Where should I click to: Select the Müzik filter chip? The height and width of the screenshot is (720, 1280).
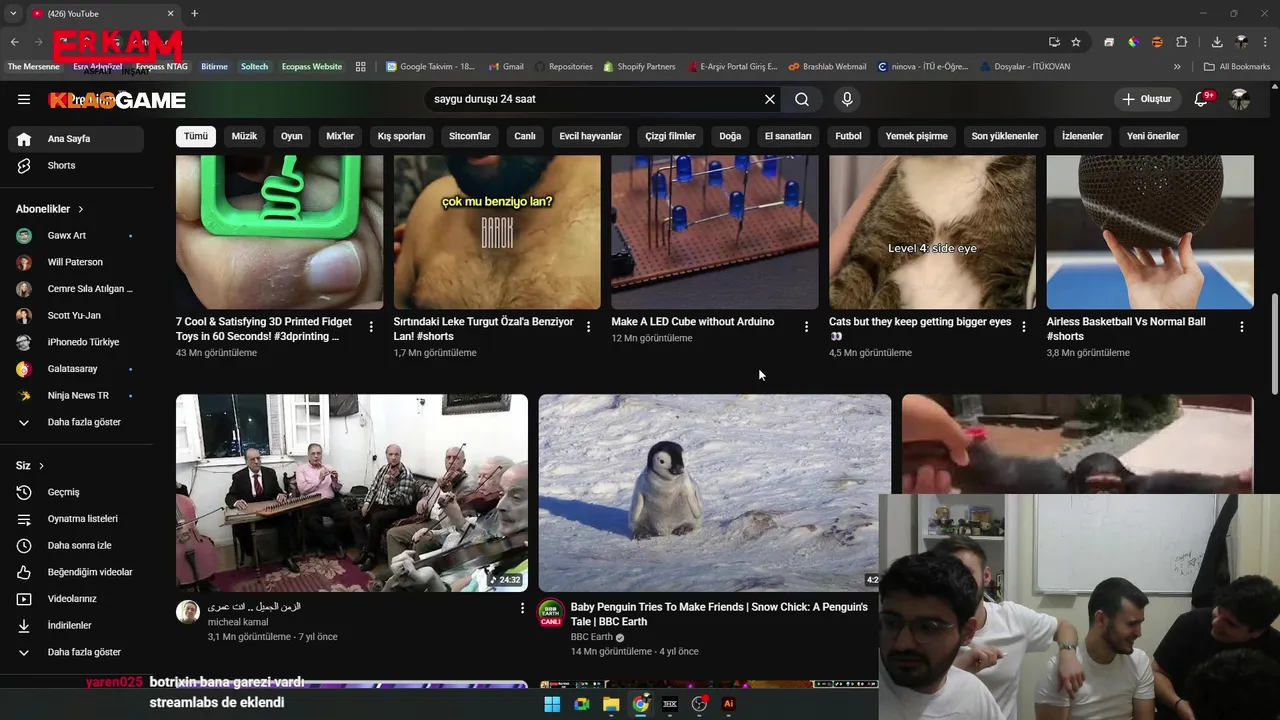pos(244,136)
